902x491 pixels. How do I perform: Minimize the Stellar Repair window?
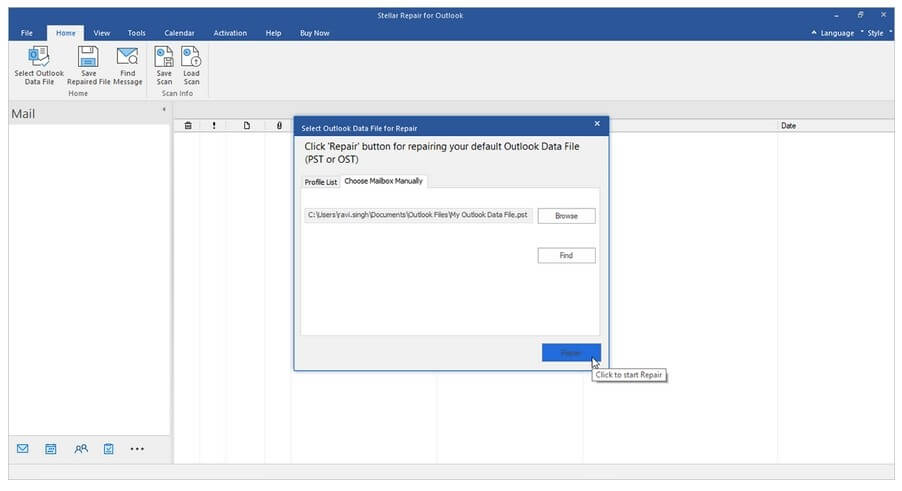tap(836, 15)
